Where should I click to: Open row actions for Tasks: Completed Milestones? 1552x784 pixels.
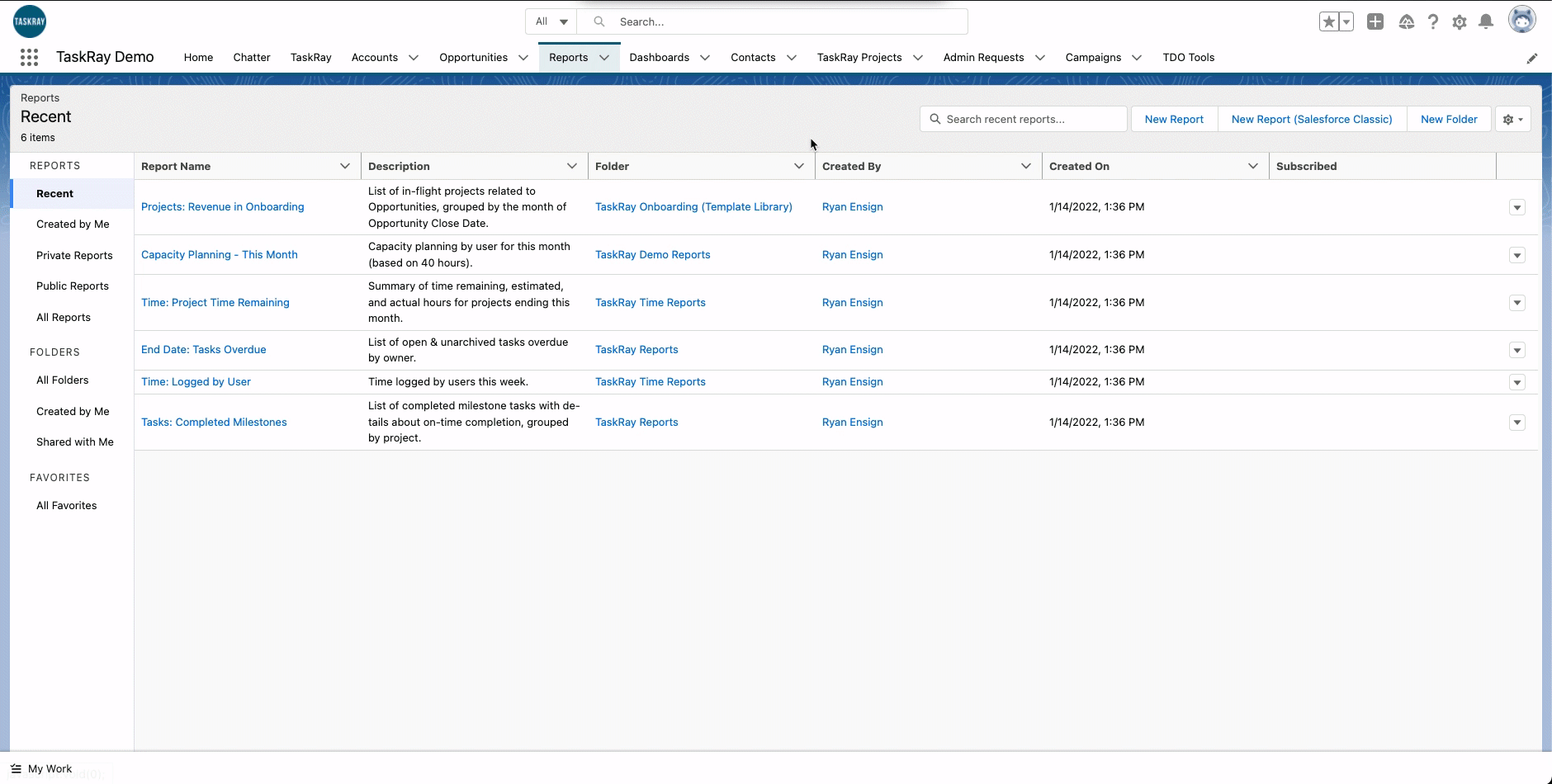[x=1517, y=423]
